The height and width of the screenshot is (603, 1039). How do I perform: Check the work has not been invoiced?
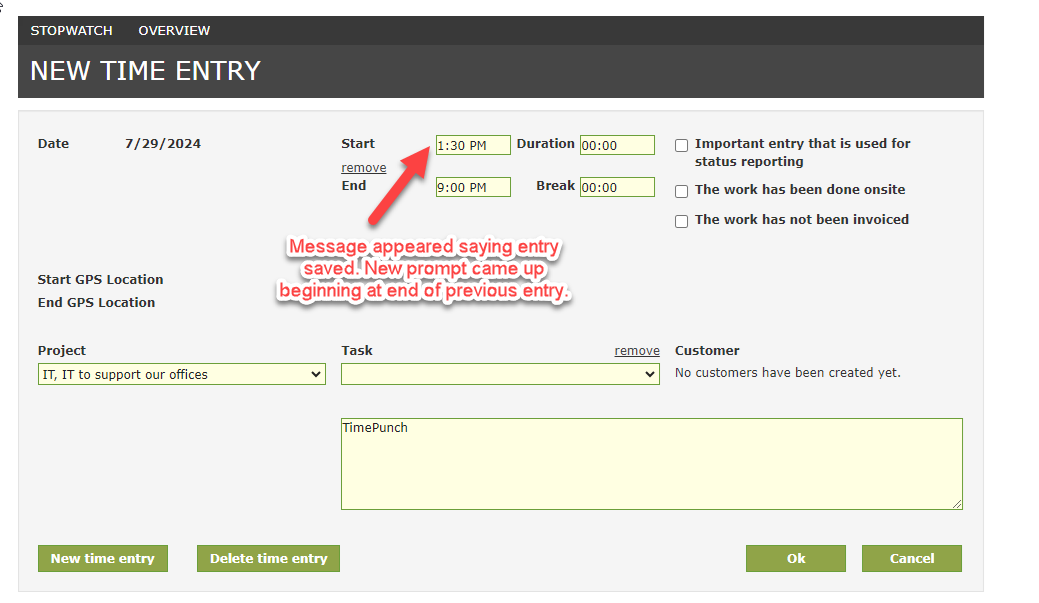681,221
